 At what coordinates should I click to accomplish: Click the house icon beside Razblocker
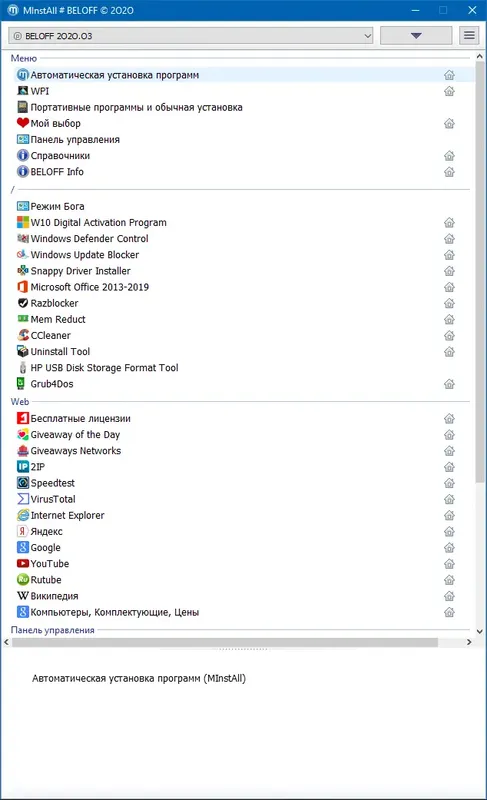tap(449, 303)
